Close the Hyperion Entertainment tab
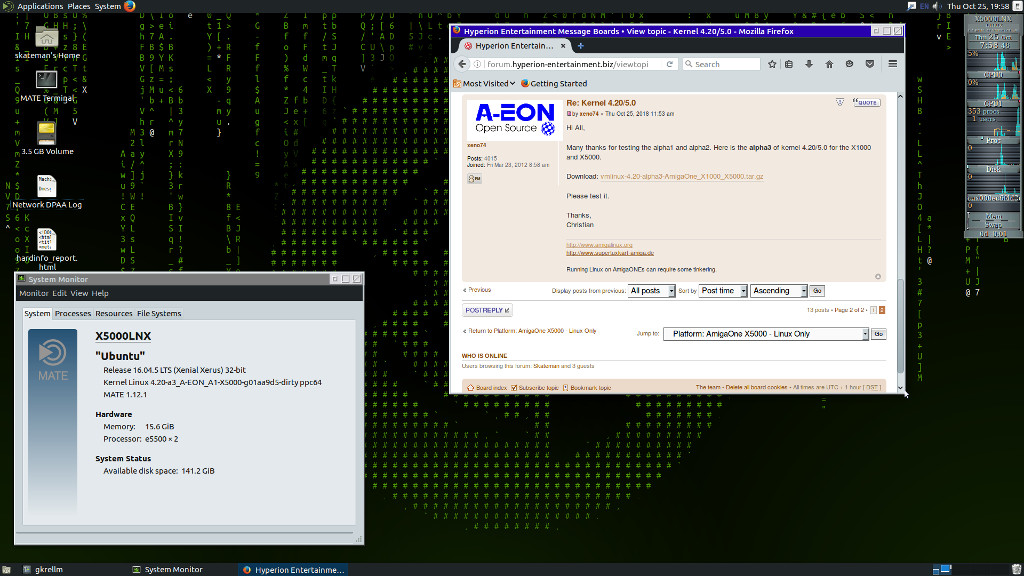1024x576 pixels. pyautogui.click(x=563, y=46)
